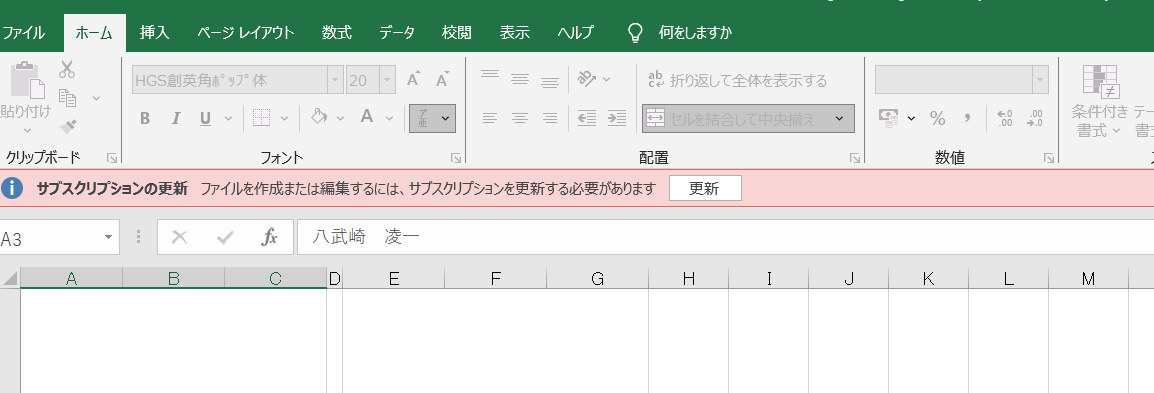Toggle bold formatting
This screenshot has width=1154, height=393.
[x=145, y=118]
